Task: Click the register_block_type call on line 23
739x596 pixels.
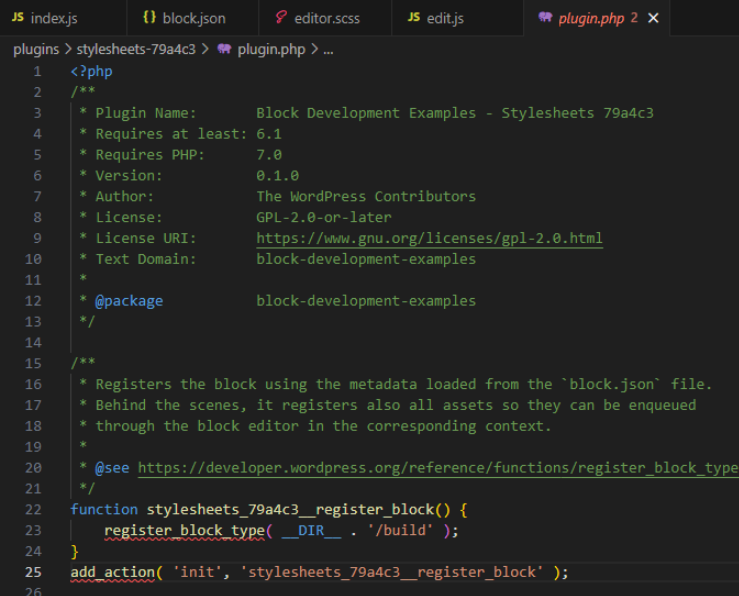Action: point(184,530)
